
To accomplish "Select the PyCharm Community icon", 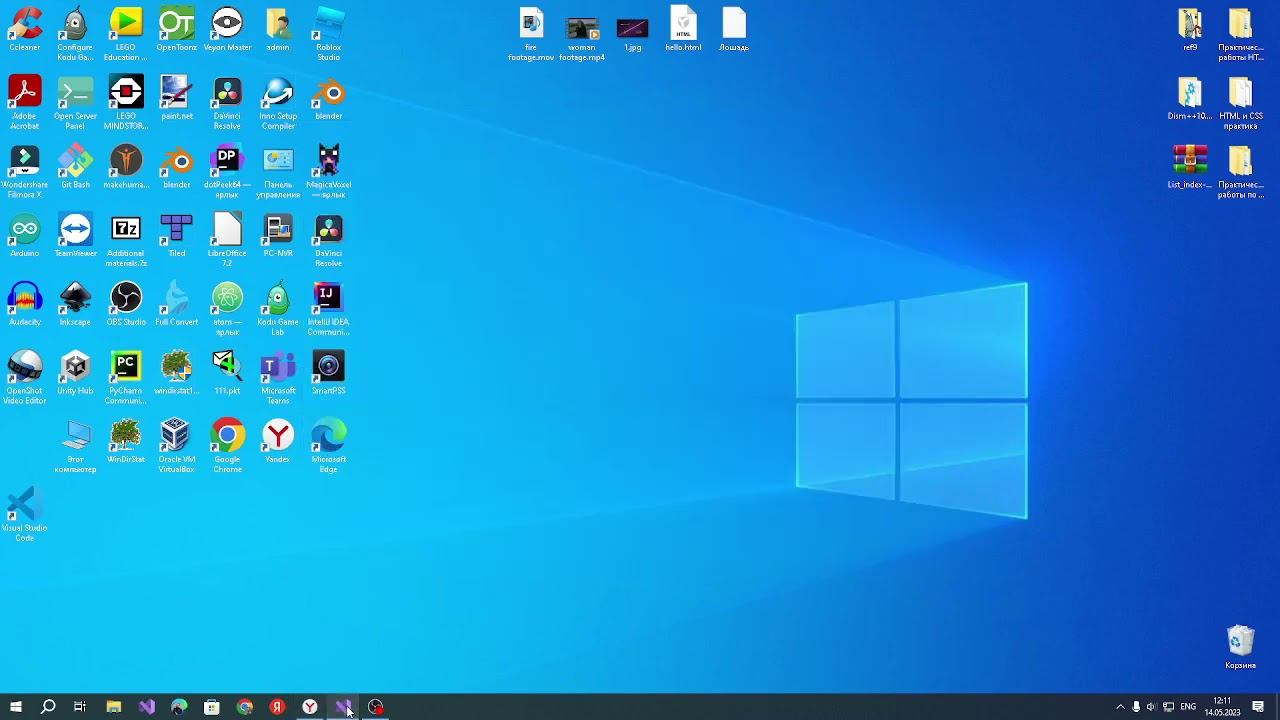I will pyautogui.click(x=126, y=378).
